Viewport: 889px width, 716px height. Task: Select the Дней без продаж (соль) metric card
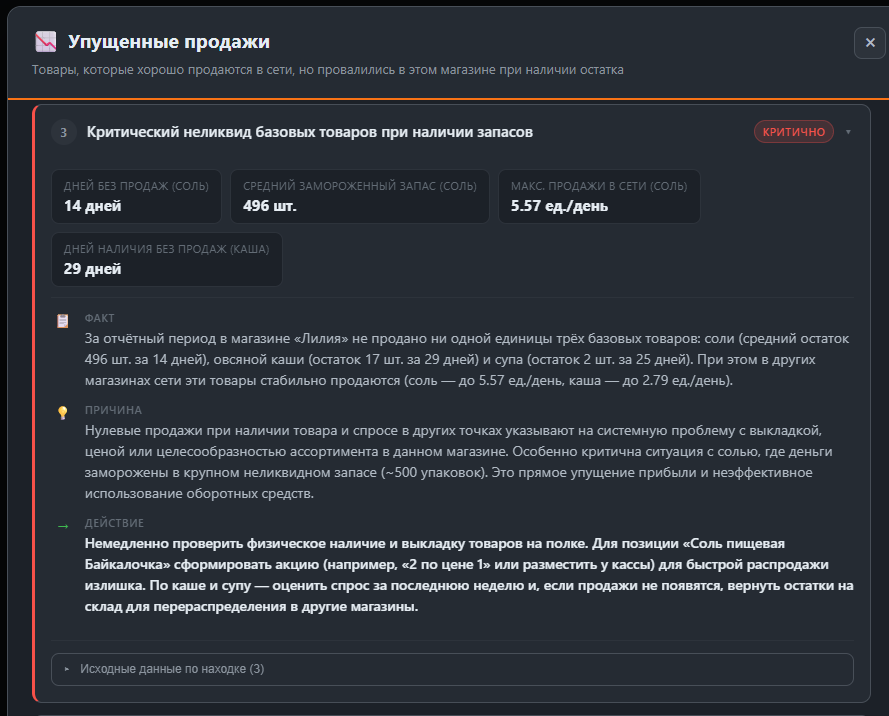(x=136, y=197)
